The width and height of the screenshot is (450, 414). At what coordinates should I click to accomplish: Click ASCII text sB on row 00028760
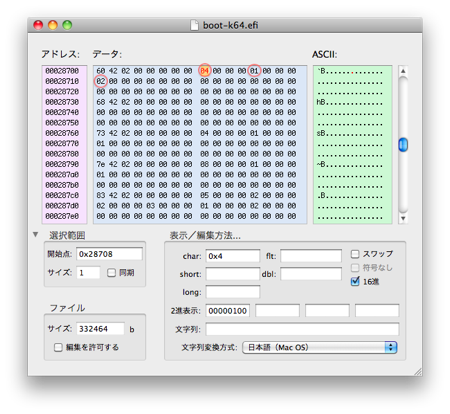click(x=321, y=134)
